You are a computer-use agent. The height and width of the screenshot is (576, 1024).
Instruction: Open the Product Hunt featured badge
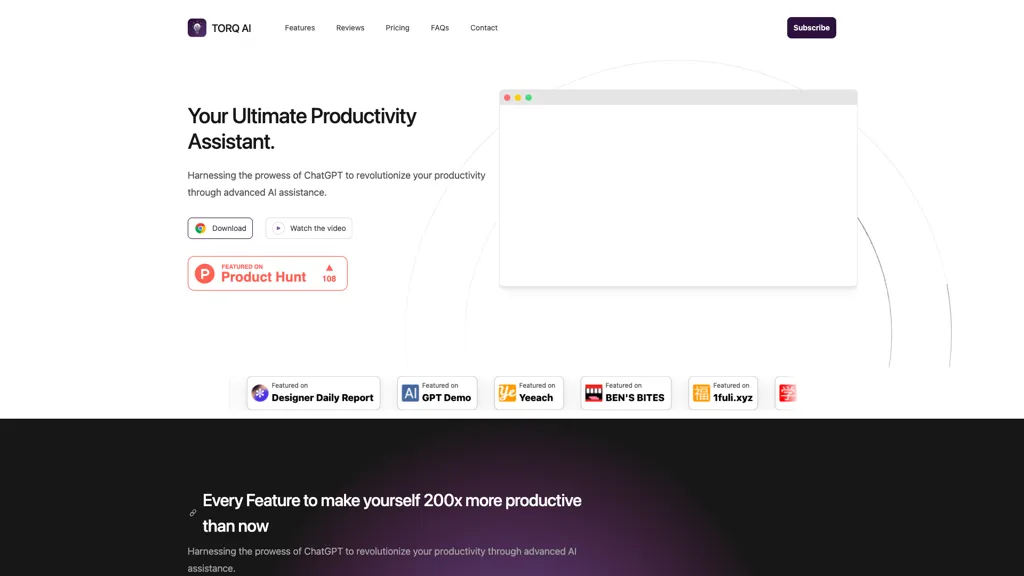(267, 273)
